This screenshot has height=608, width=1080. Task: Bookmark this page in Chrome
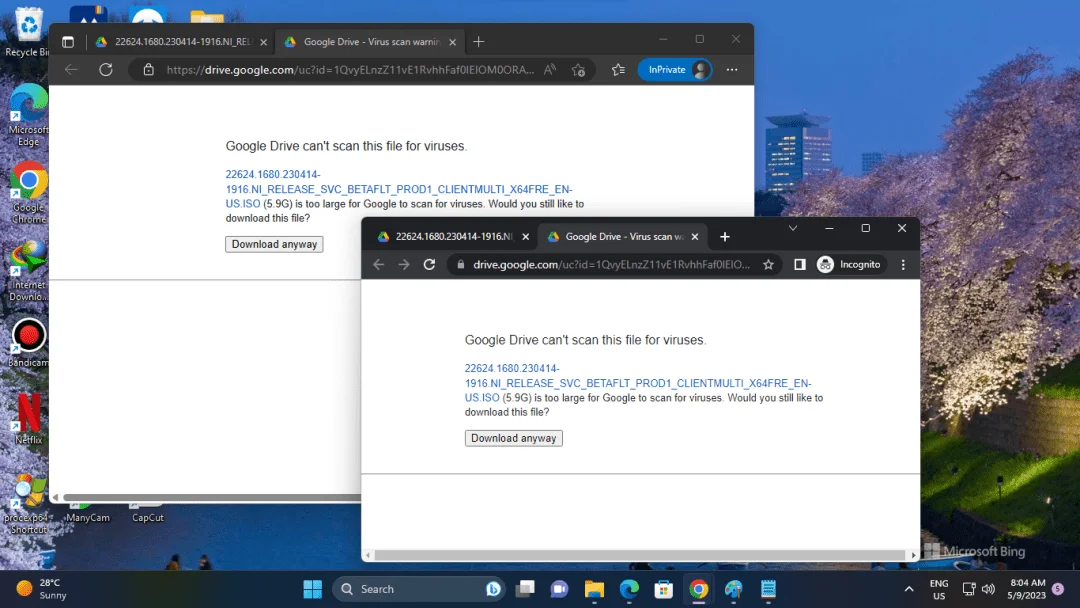tap(768, 265)
